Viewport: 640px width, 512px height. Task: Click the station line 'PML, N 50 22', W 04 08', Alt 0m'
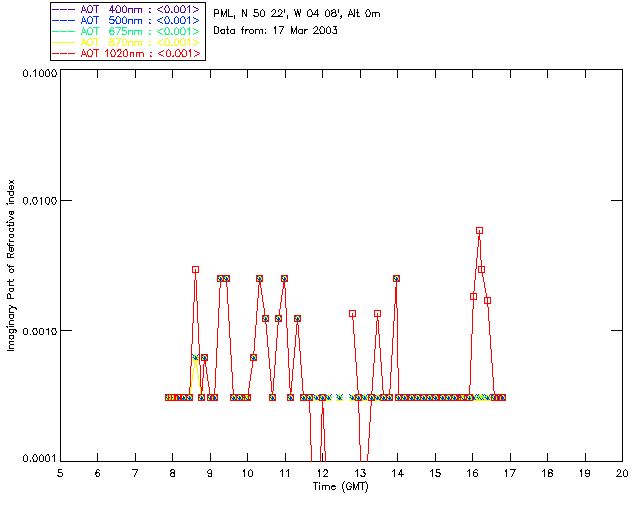297,14
